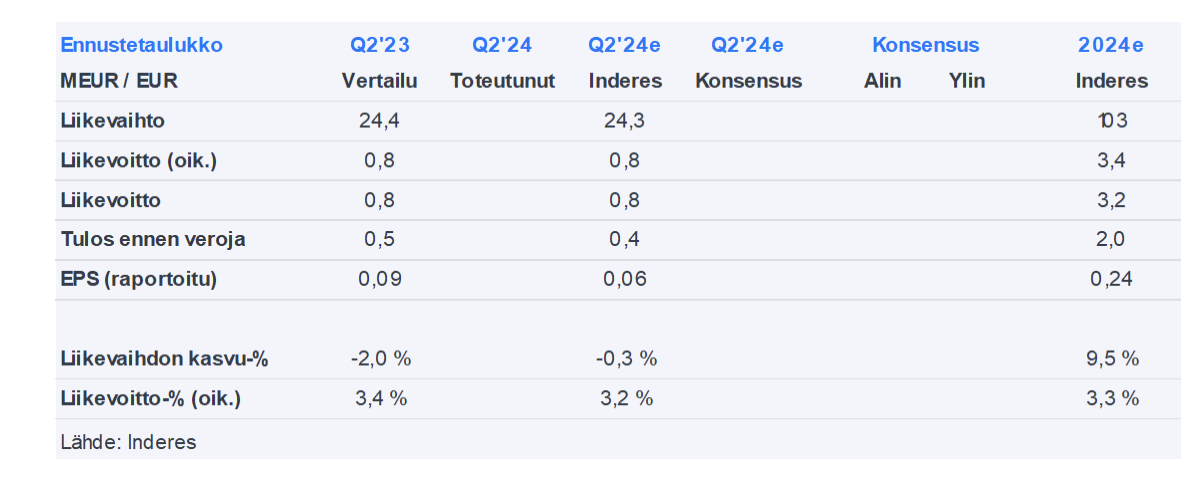This screenshot has width=1200, height=480.
Task: Click the Ylin consensus subheader
Action: pyautogui.click(x=966, y=81)
